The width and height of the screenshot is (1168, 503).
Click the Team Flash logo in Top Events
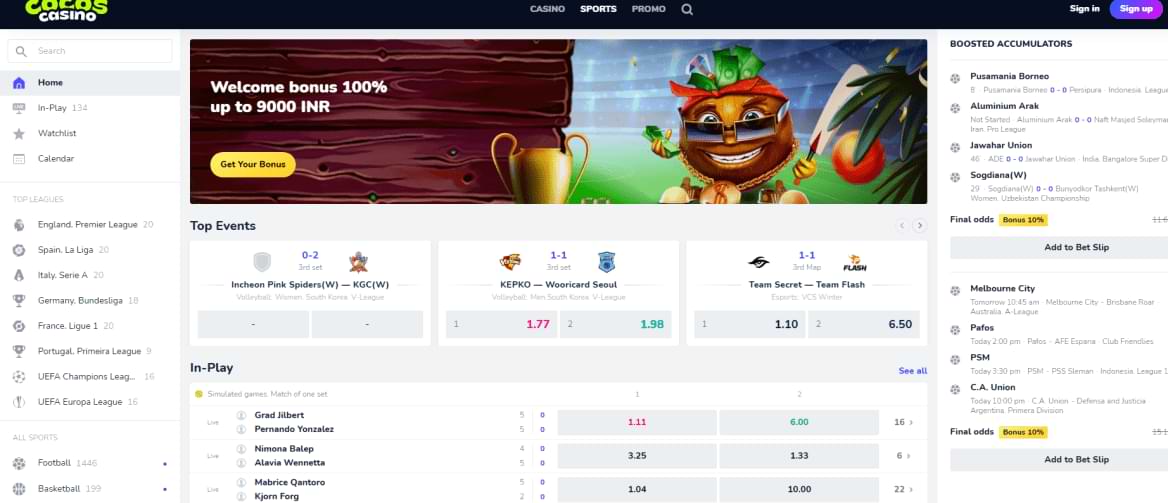point(854,262)
